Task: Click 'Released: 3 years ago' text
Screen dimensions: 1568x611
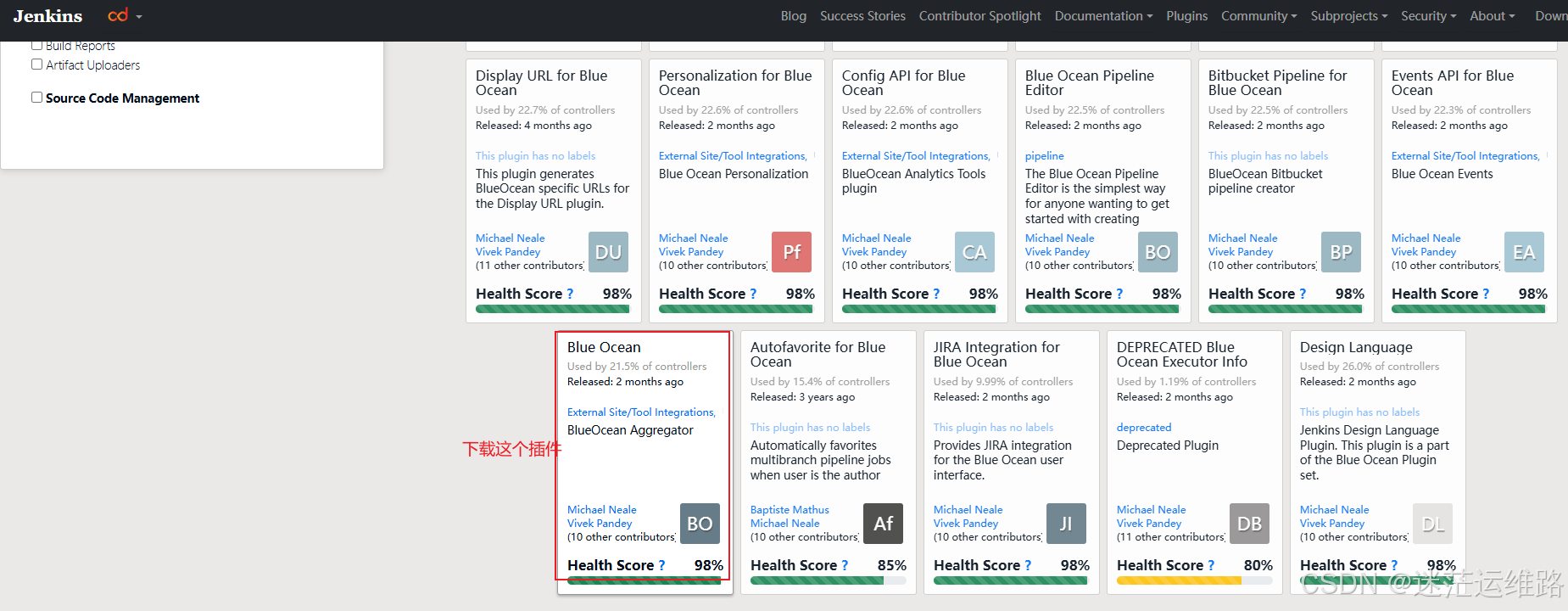Action: click(x=802, y=397)
